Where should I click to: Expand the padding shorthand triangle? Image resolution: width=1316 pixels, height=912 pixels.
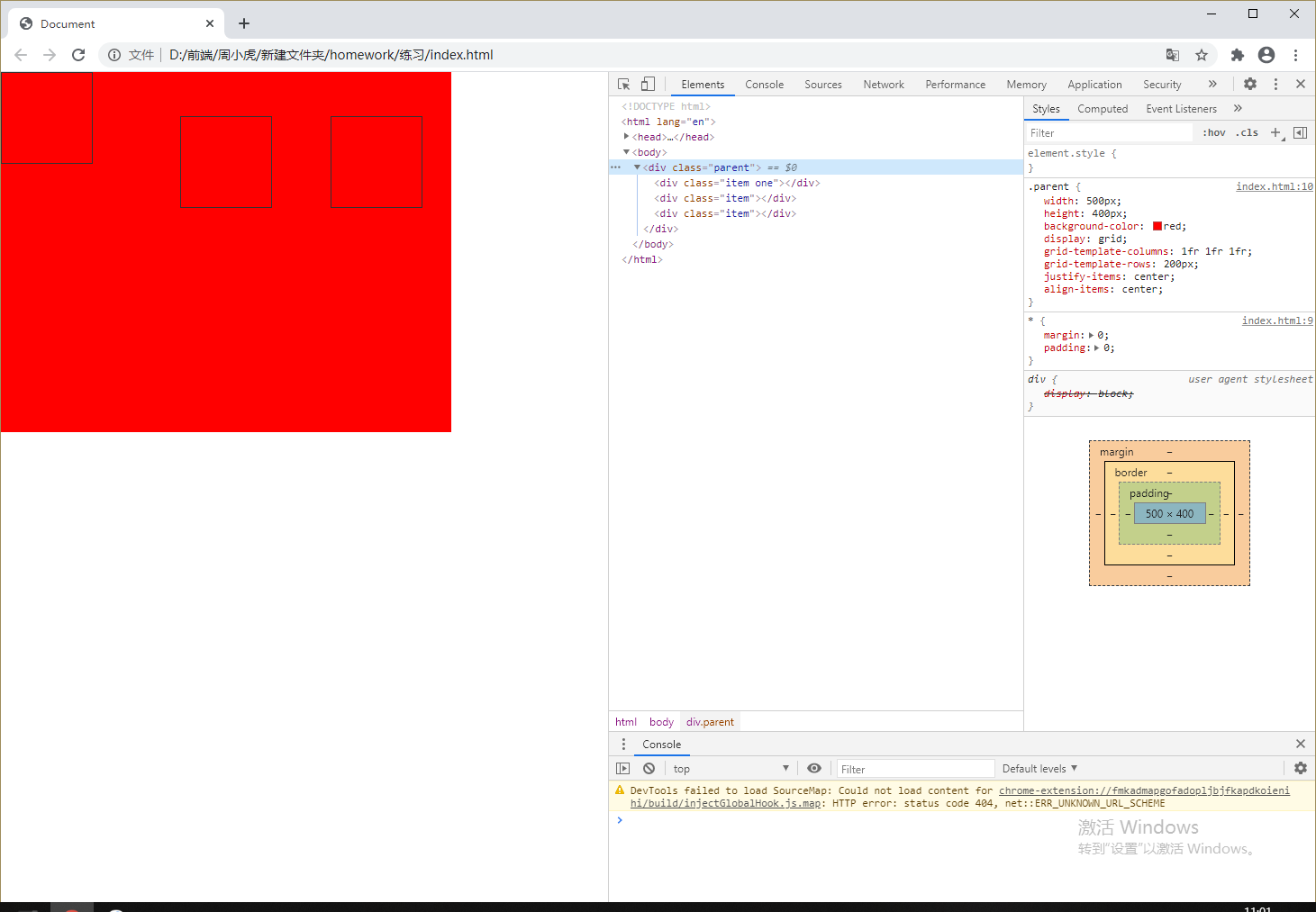1097,348
